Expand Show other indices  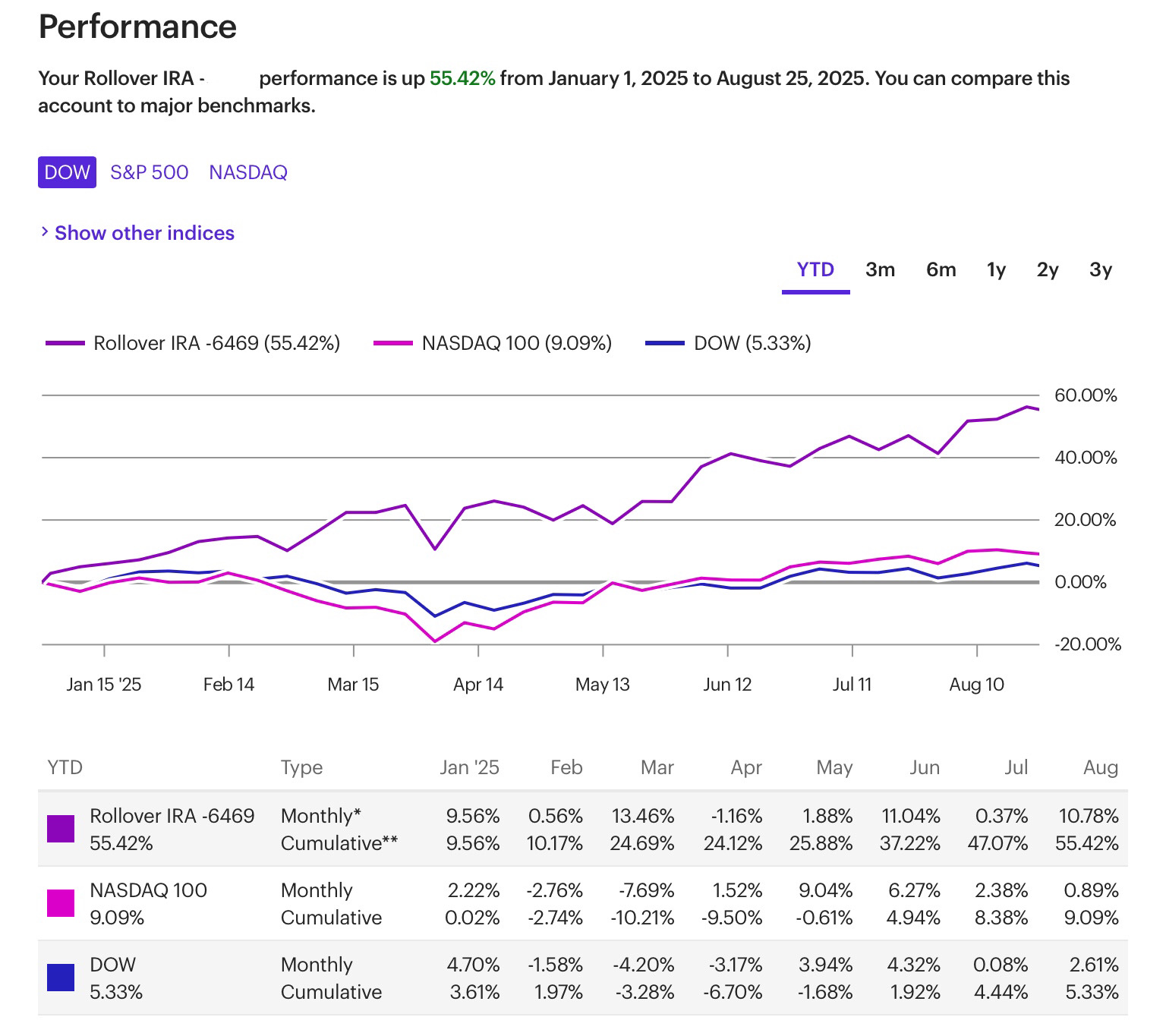point(144,233)
